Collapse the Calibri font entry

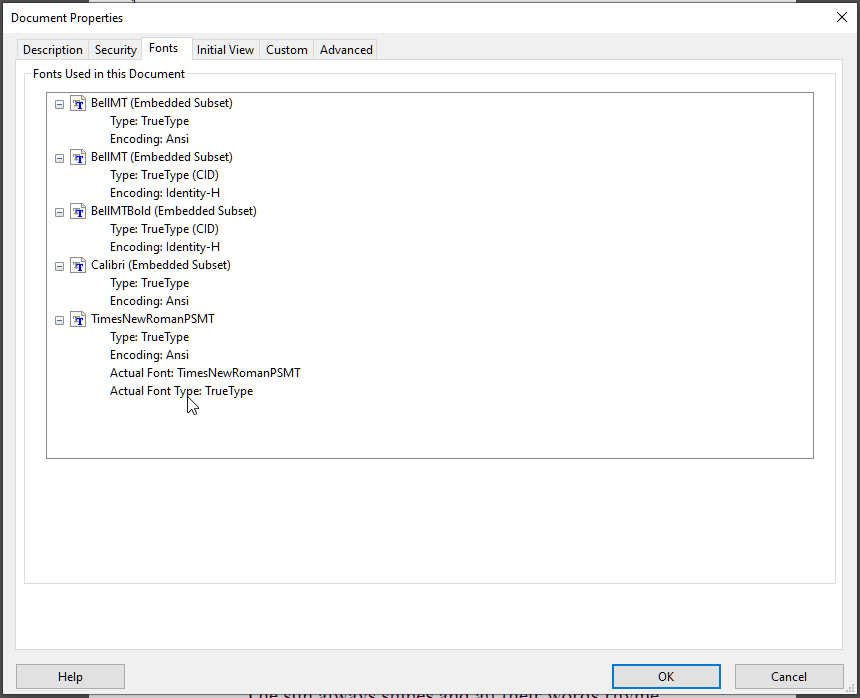pyautogui.click(x=59, y=265)
